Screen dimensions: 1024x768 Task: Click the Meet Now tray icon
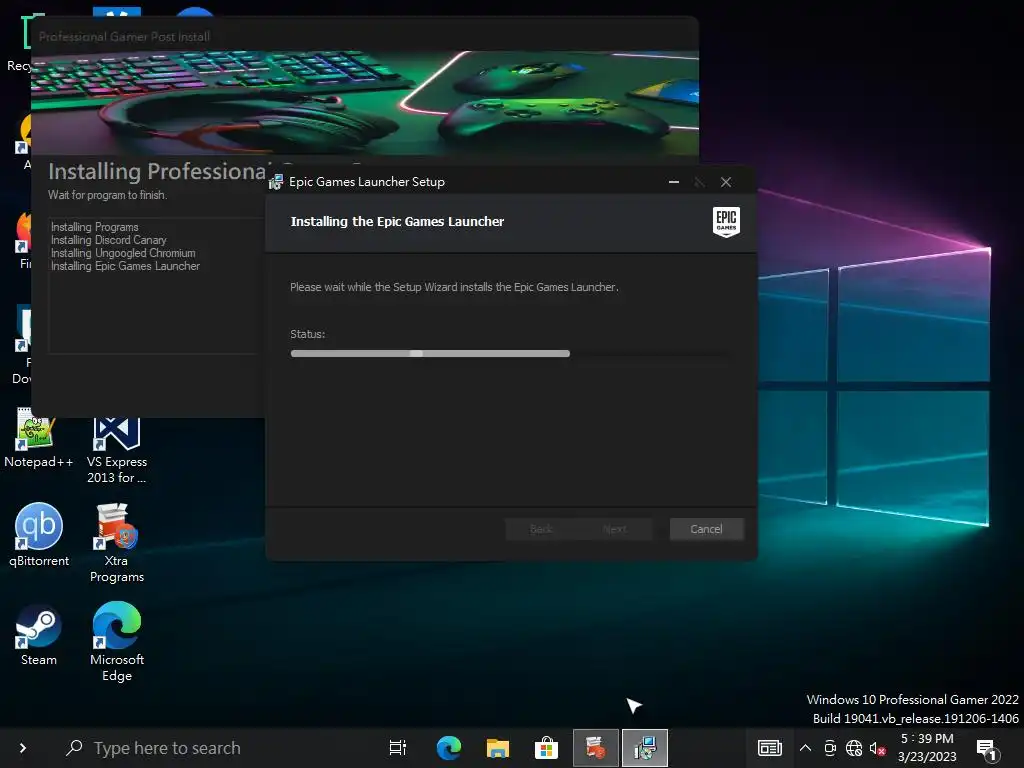[830, 748]
